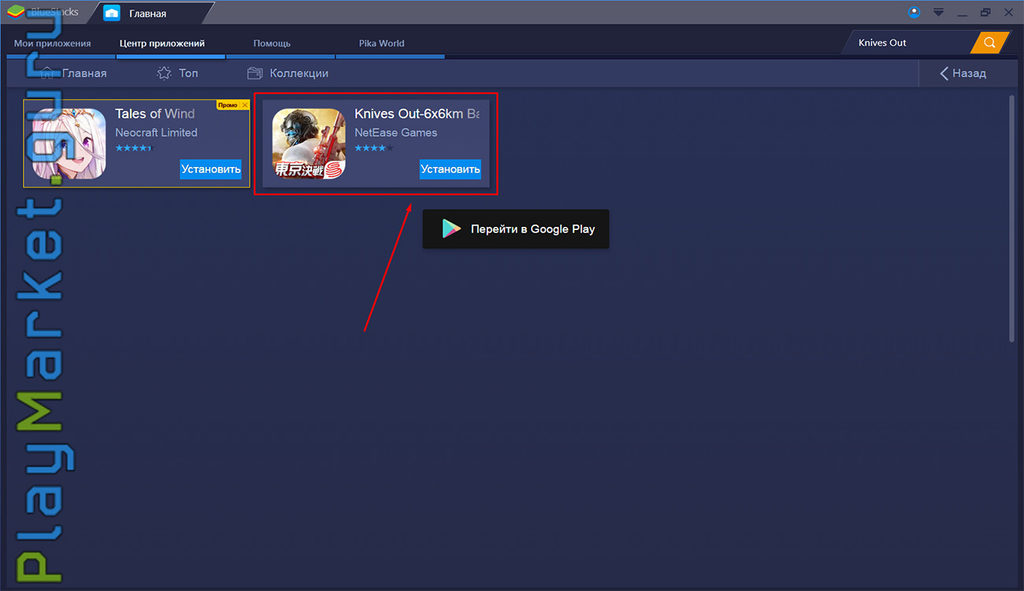This screenshot has height=591, width=1024.
Task: Open the user account profile icon
Action: coord(914,12)
